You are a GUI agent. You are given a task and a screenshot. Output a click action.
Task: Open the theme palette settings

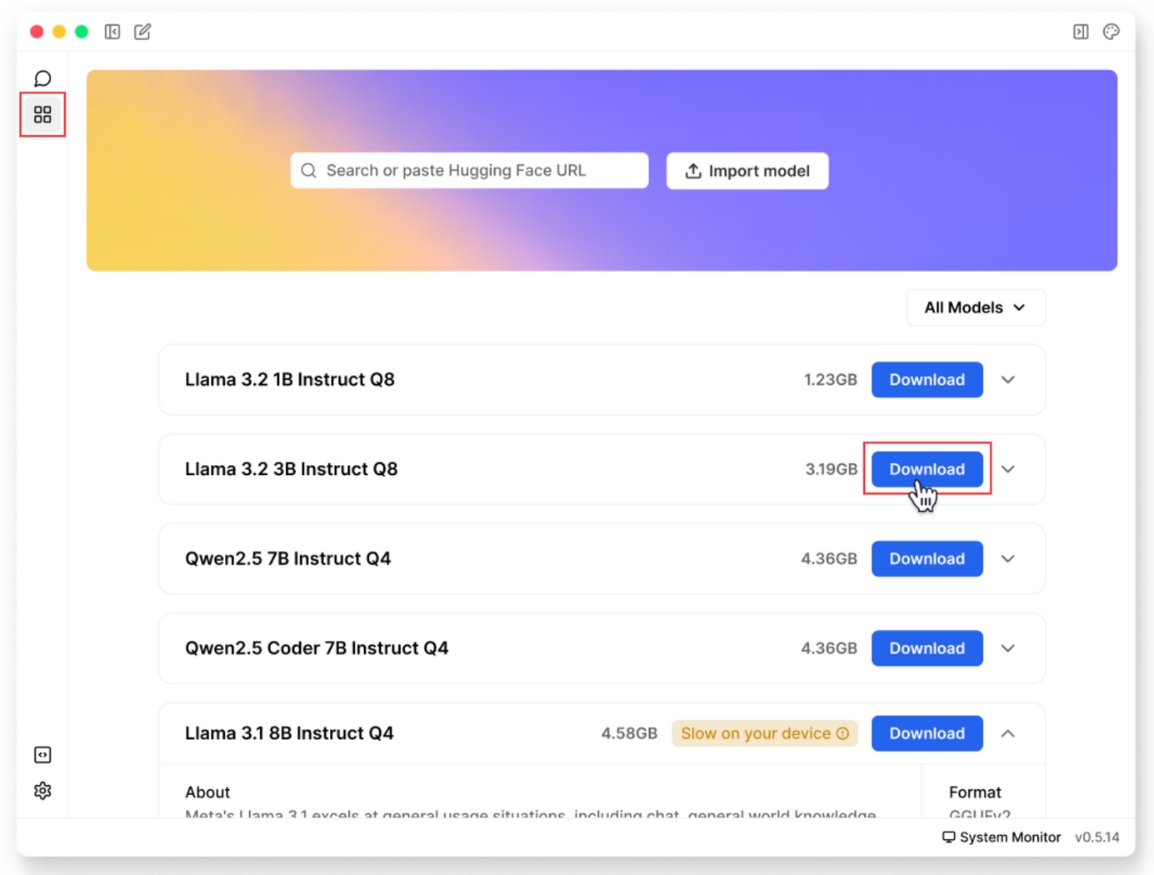coord(1112,32)
